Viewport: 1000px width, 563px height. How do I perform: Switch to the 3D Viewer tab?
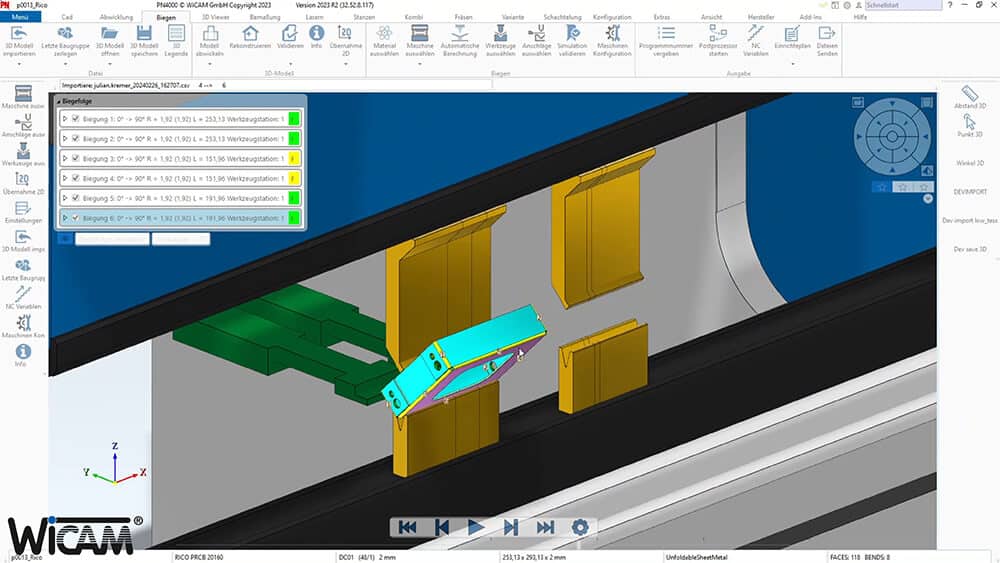point(216,17)
